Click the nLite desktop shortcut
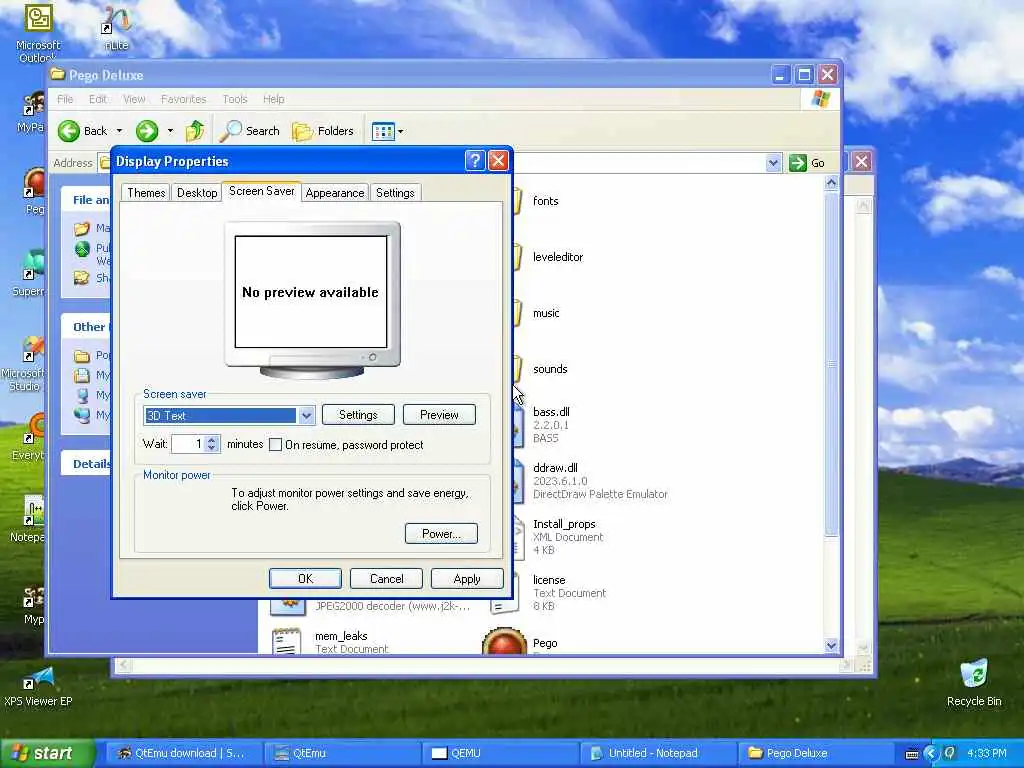The width and height of the screenshot is (1024, 768). [116, 29]
